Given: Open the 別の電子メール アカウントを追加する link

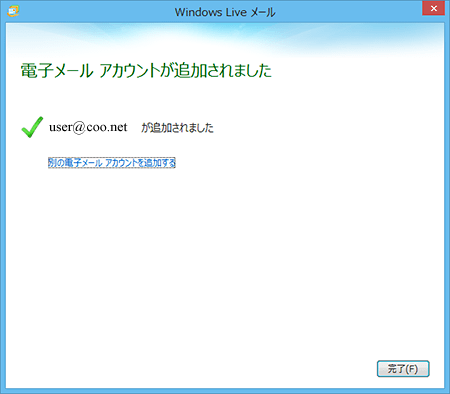Looking at the screenshot, I should pyautogui.click(x=112, y=163).
